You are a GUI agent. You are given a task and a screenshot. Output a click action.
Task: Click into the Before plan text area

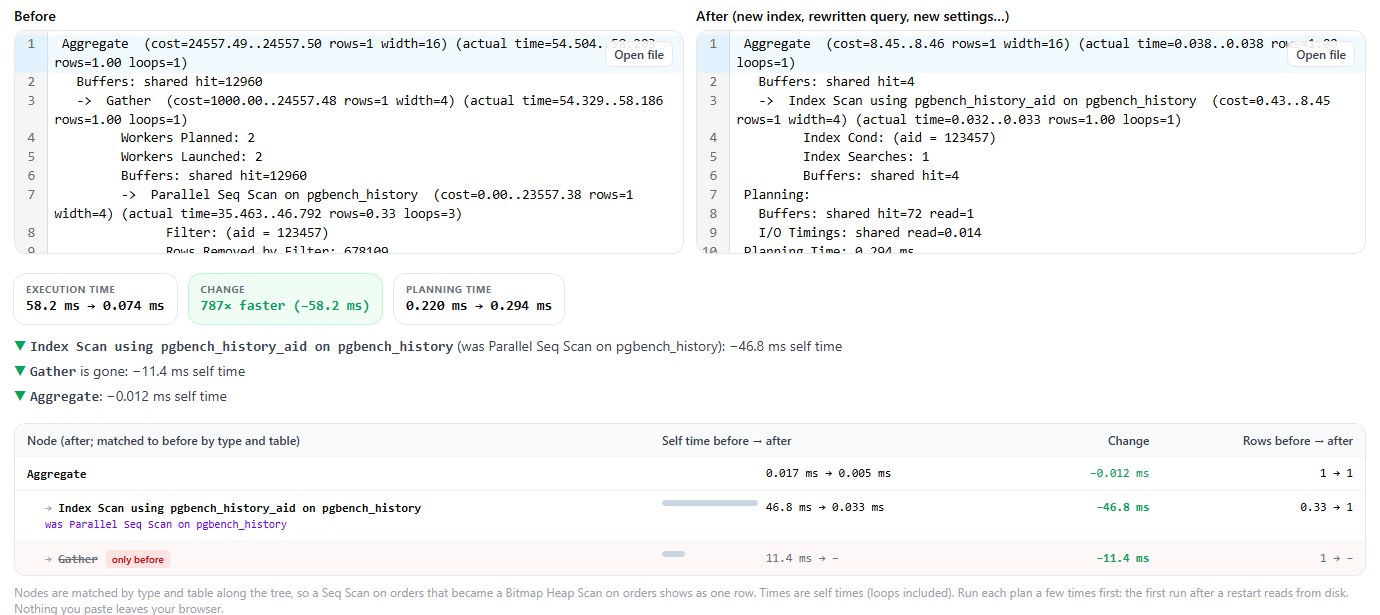pyautogui.click(x=349, y=142)
